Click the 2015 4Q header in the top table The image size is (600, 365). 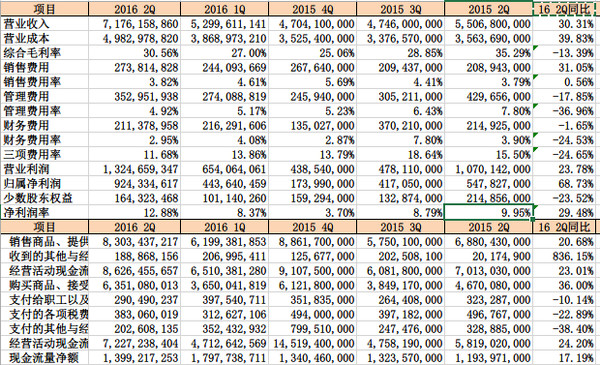[x=313, y=9]
